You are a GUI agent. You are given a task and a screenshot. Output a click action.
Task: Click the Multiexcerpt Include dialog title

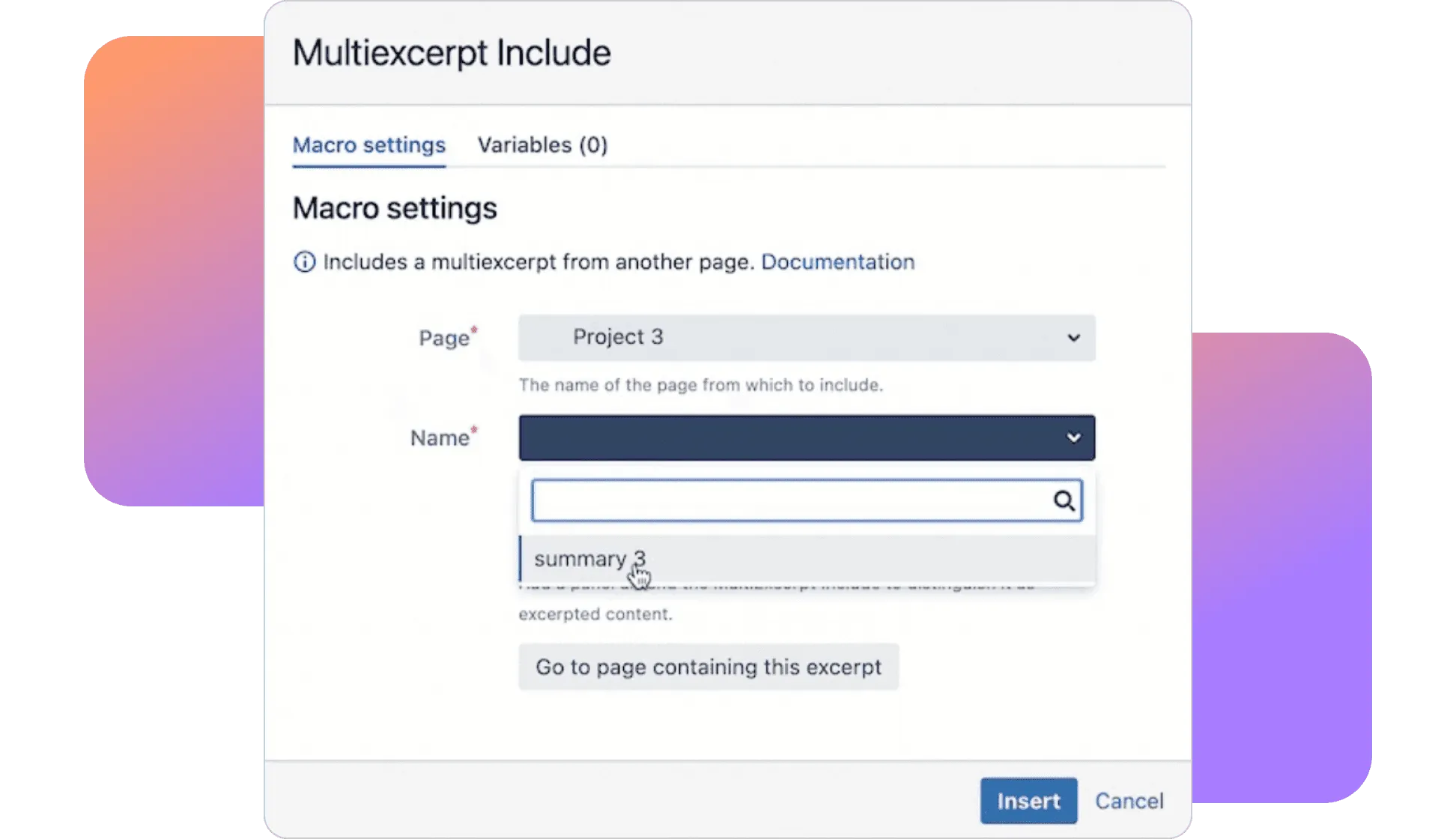[x=451, y=52]
